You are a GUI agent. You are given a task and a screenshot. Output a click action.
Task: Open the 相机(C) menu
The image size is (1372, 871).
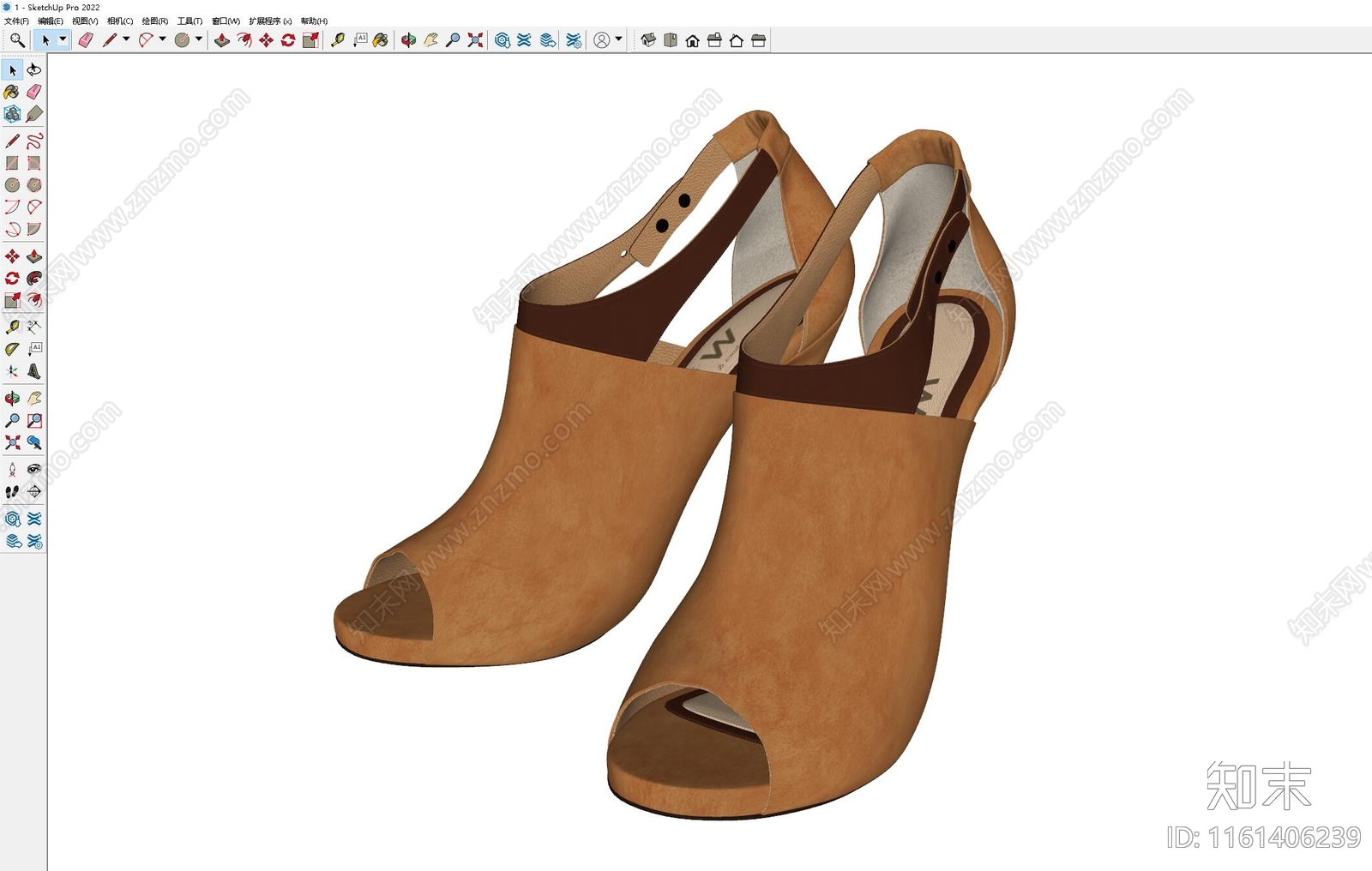[120, 21]
